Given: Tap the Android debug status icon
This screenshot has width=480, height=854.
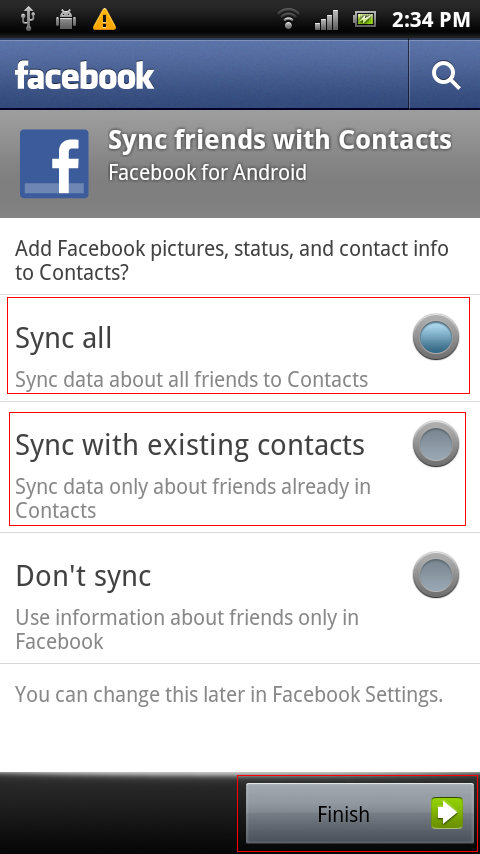Looking at the screenshot, I should tap(65, 20).
